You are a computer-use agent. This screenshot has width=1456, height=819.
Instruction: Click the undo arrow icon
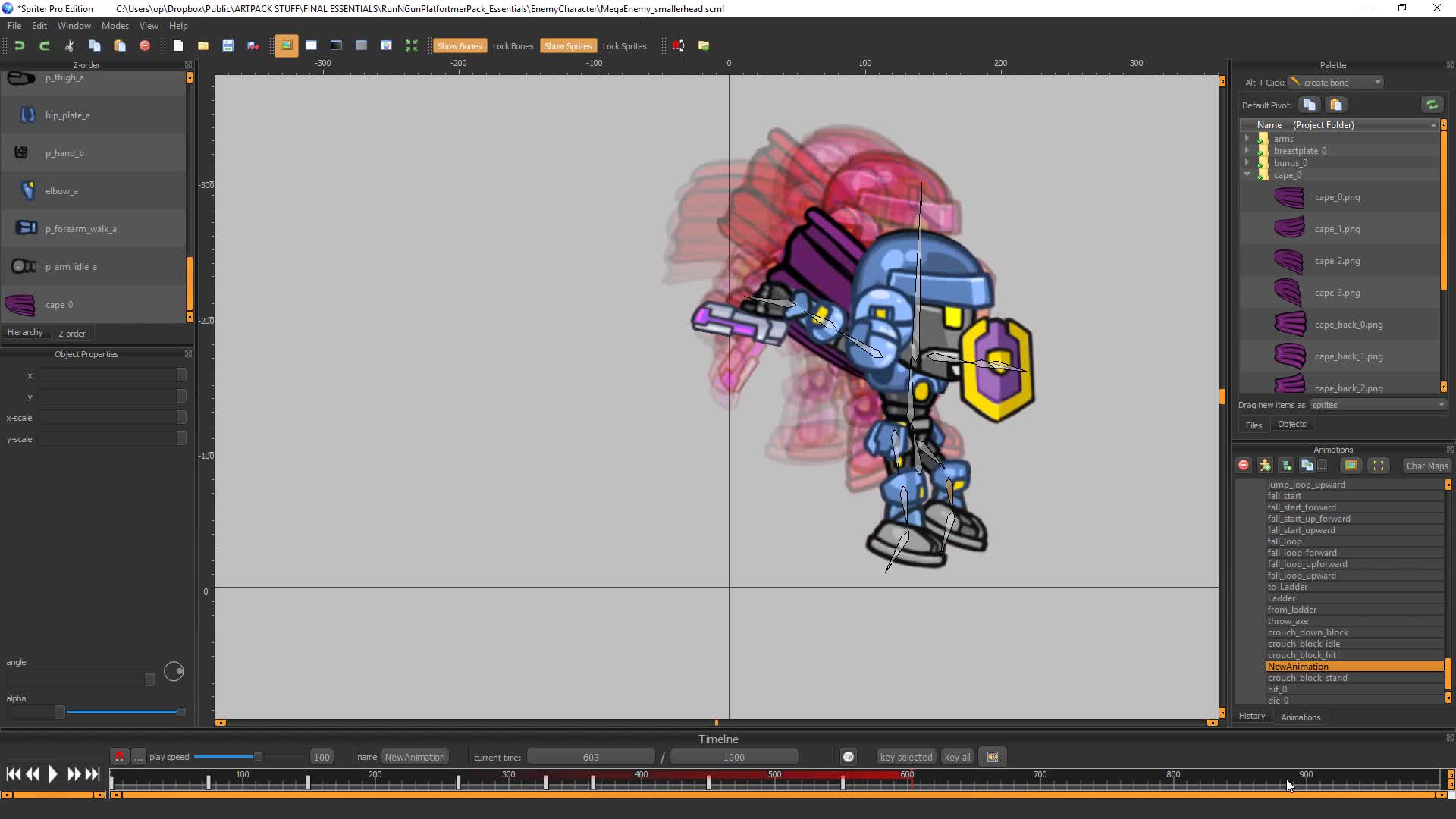click(x=20, y=45)
